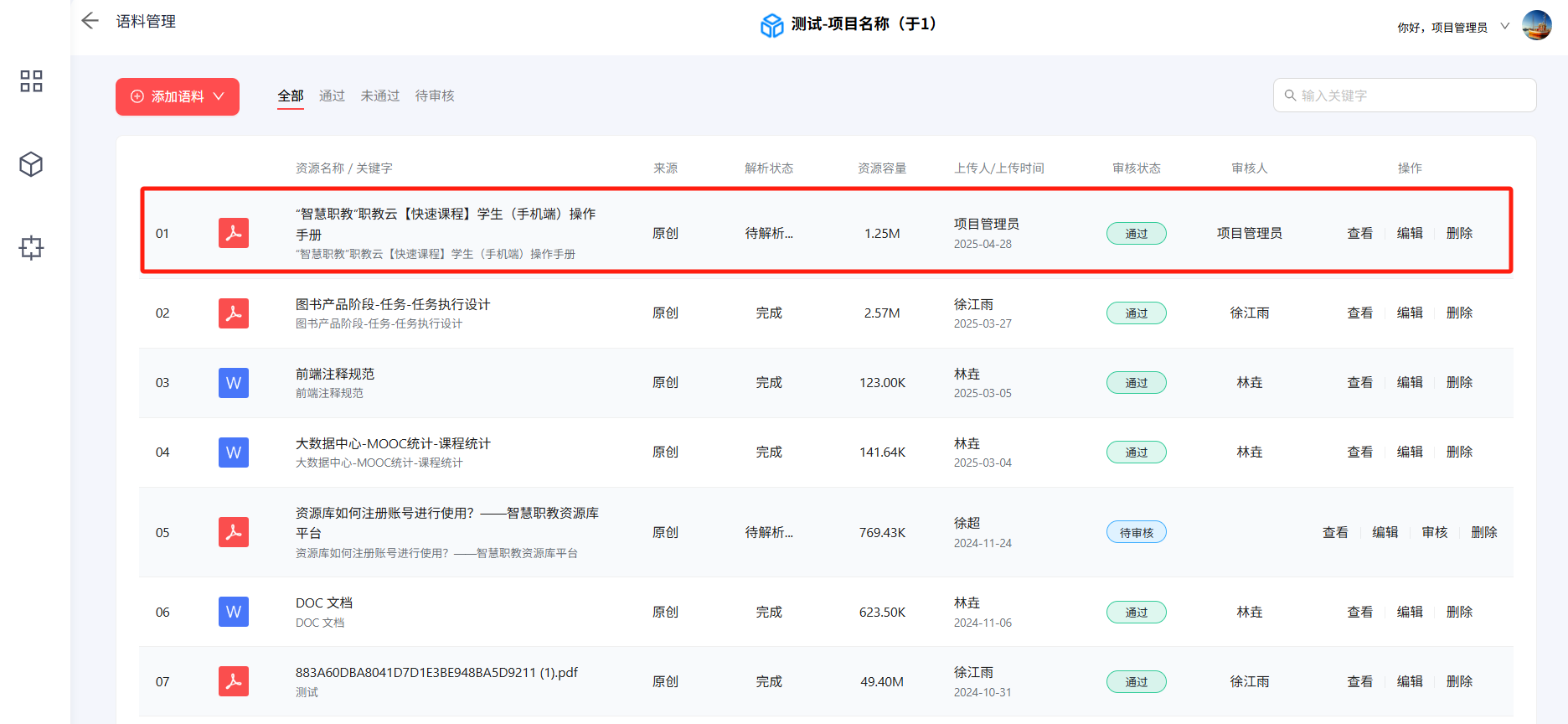
Task: Click the Word file icon of row 03
Action: click(x=234, y=383)
